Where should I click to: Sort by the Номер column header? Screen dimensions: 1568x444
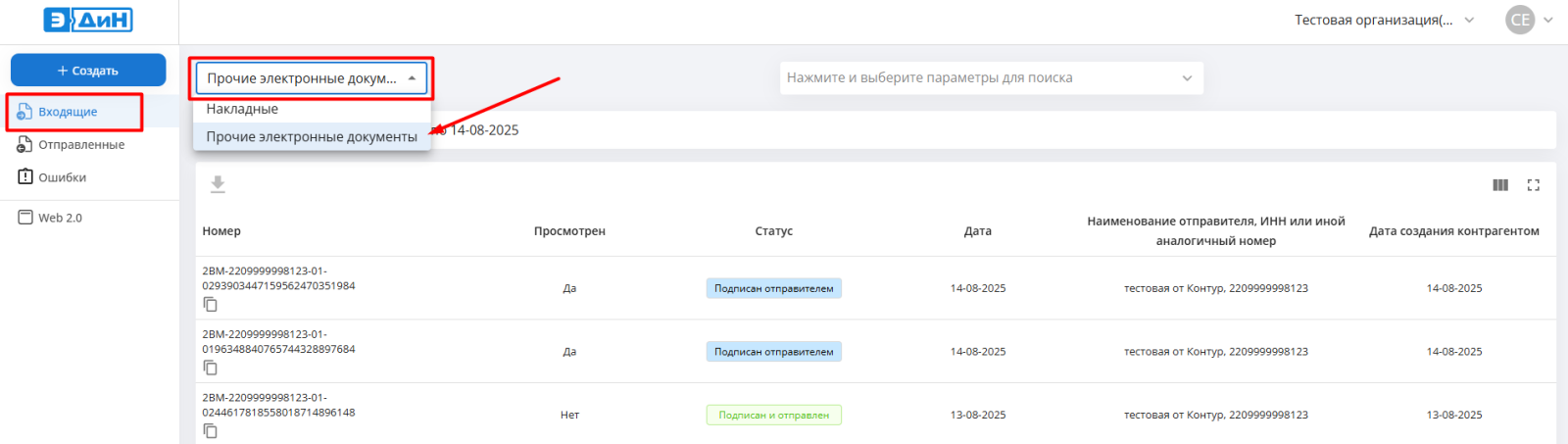[221, 231]
